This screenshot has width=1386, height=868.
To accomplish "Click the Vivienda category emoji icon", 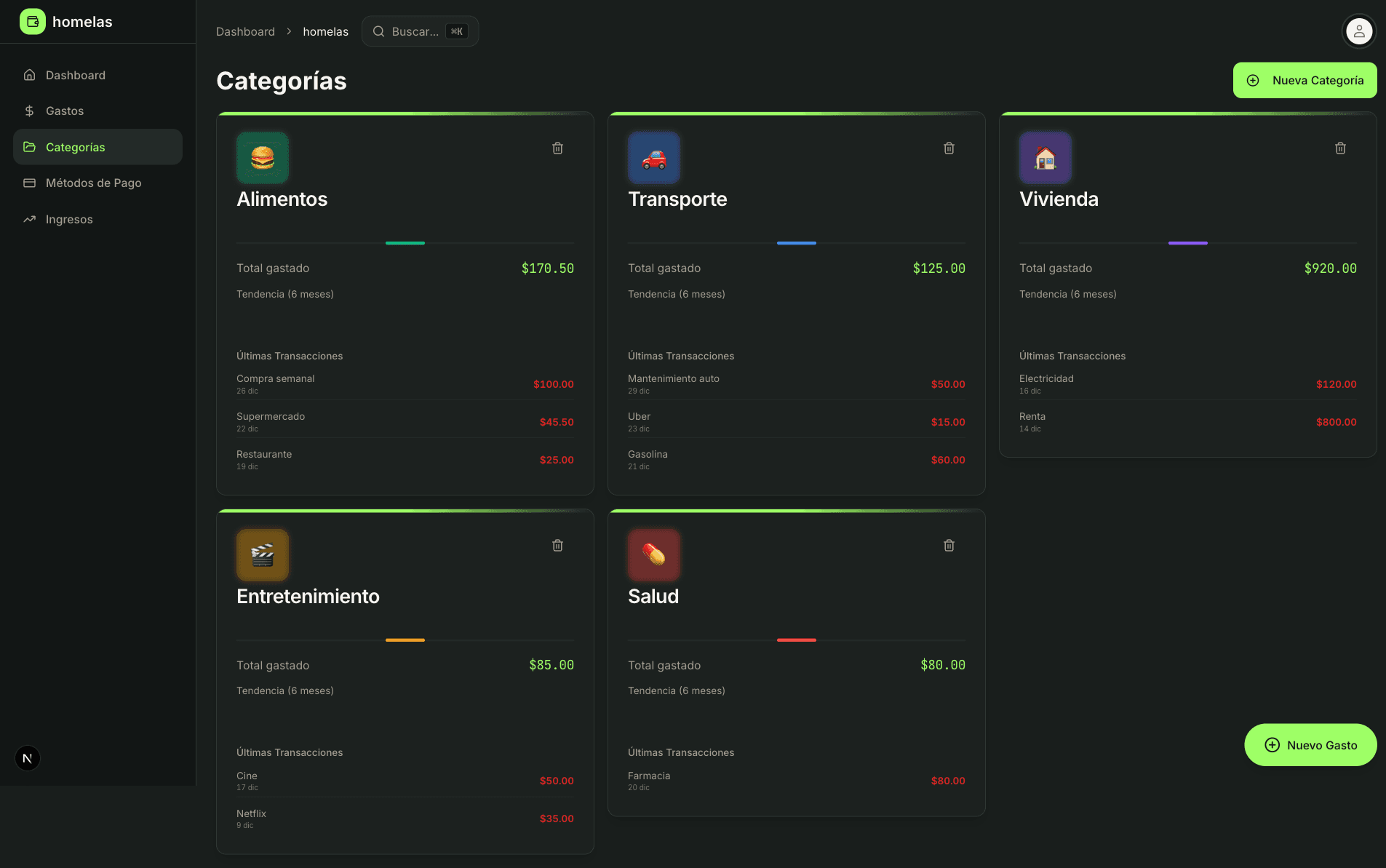I will click(x=1045, y=158).
